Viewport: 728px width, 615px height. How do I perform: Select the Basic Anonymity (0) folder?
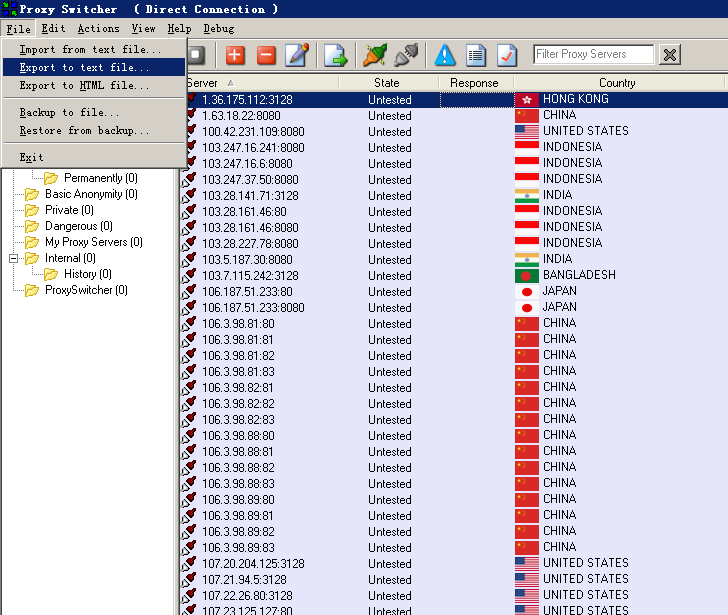[x=91, y=194]
